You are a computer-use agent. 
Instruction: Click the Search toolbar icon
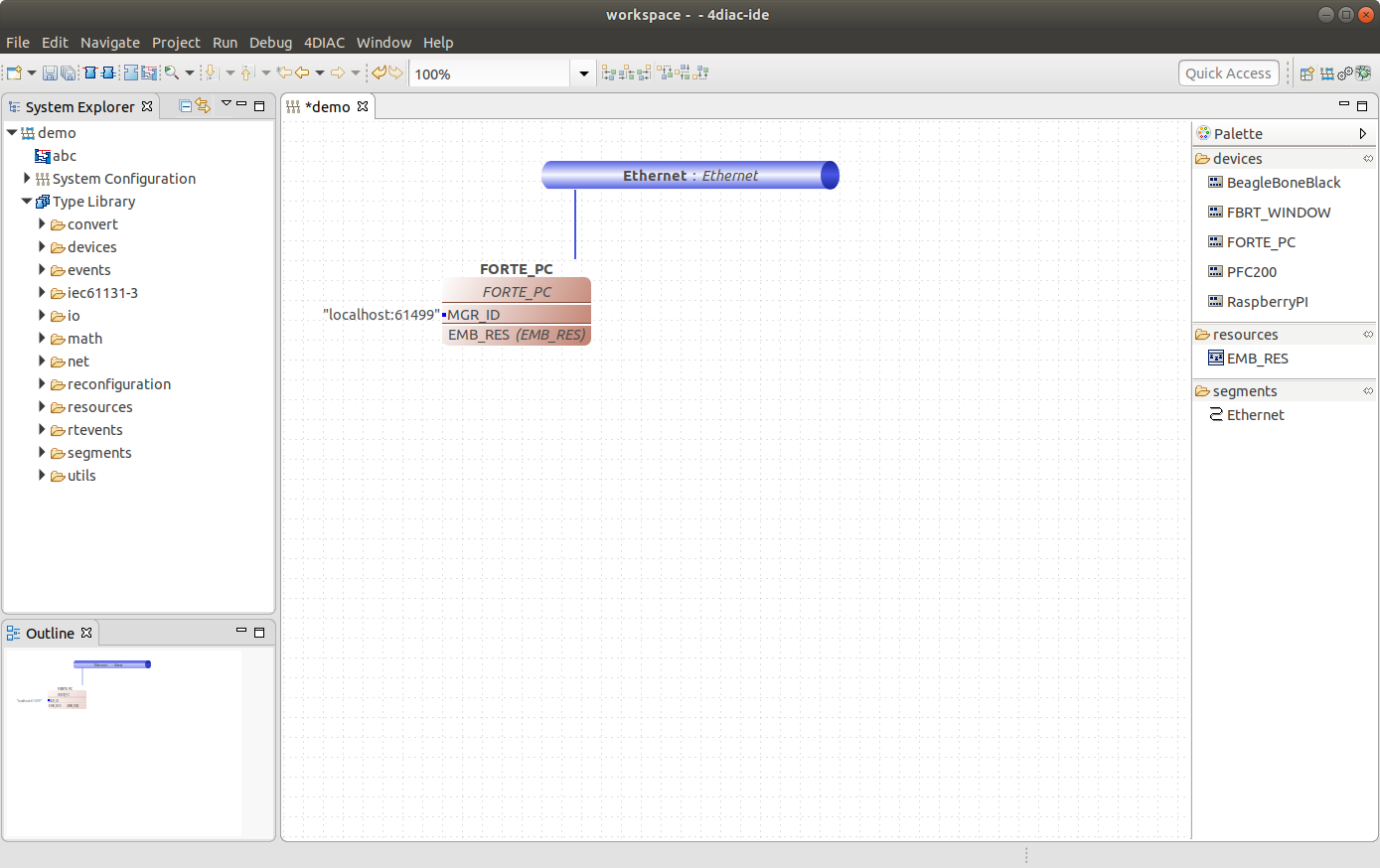point(172,72)
